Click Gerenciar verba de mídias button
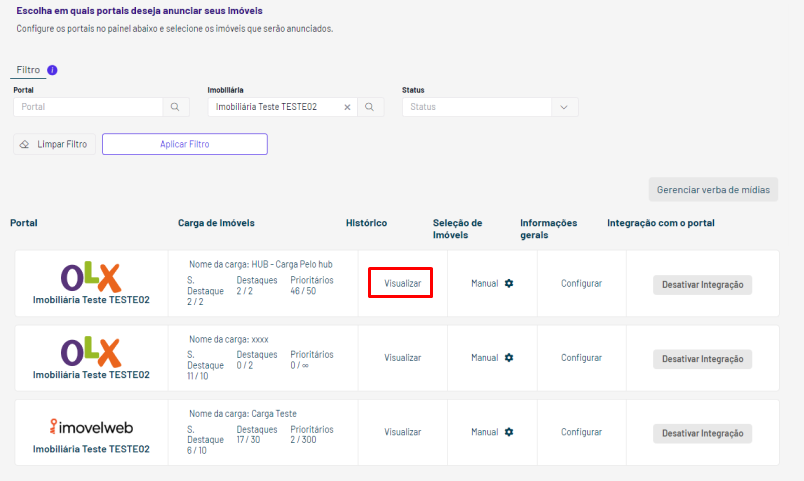804x481 pixels. click(x=713, y=190)
